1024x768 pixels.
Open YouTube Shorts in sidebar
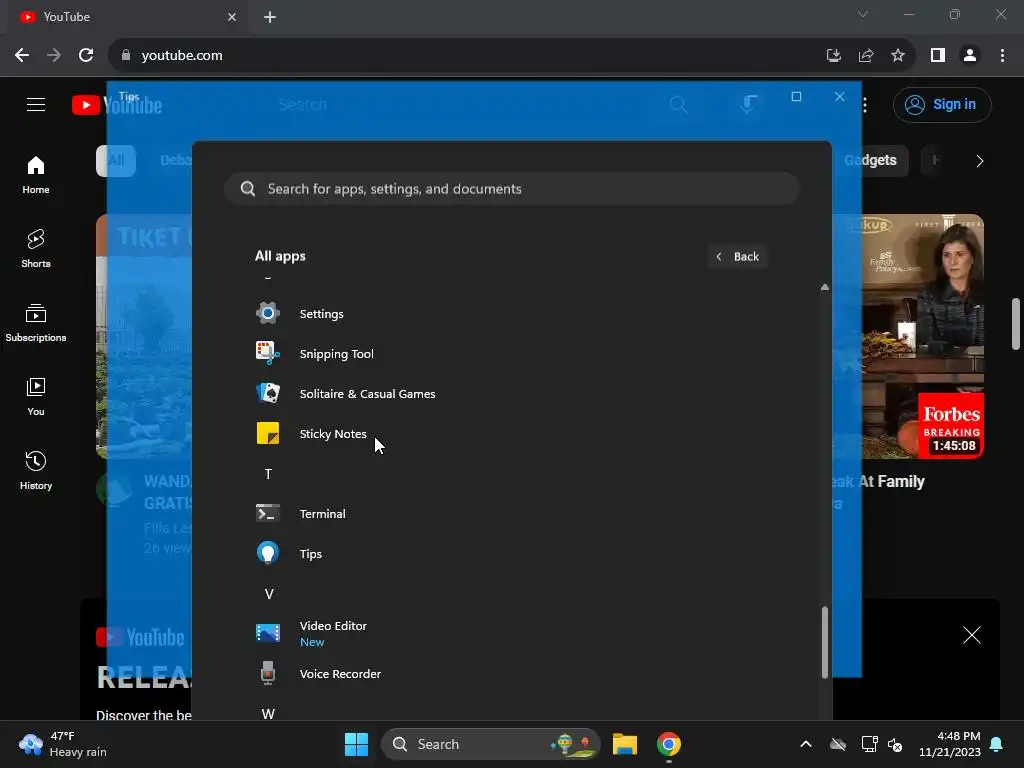(x=36, y=249)
